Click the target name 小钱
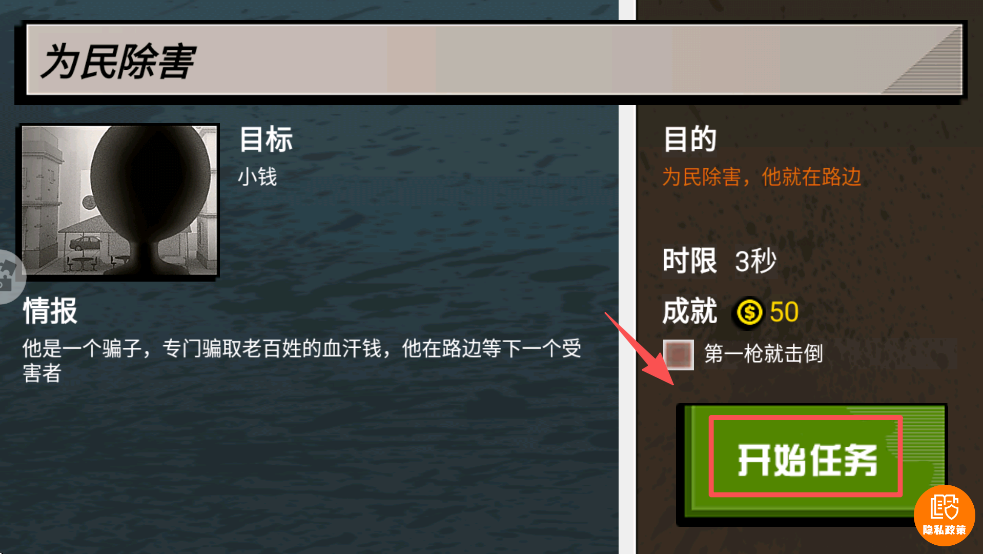Image resolution: width=983 pixels, height=554 pixels. tap(257, 177)
